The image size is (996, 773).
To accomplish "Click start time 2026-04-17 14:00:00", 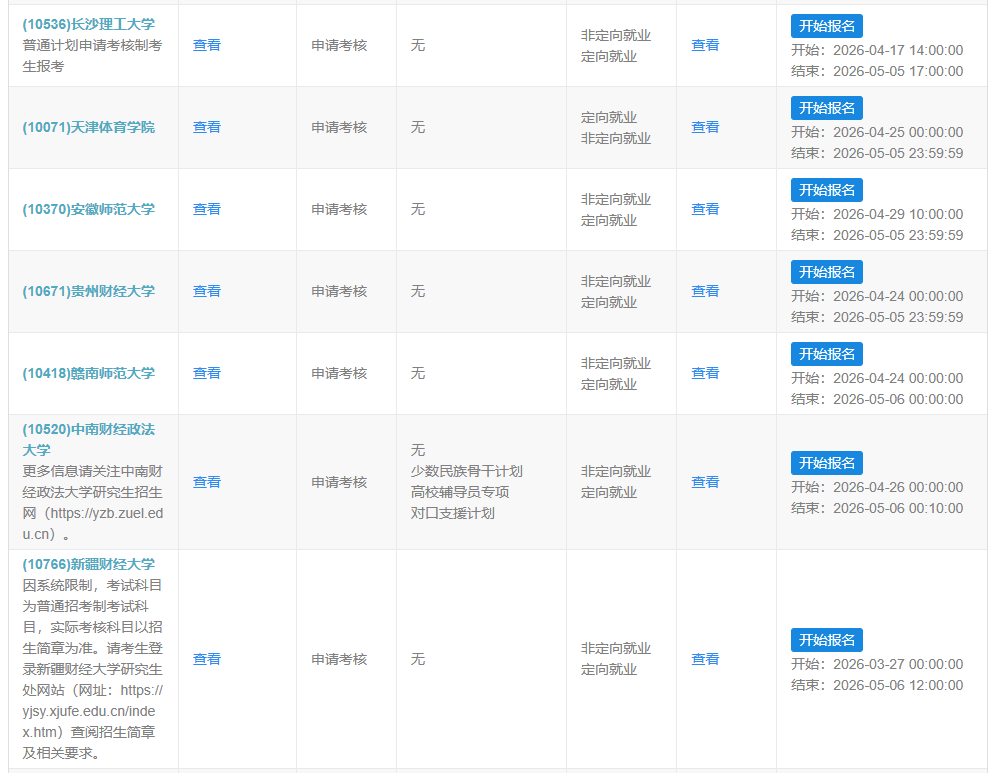I will tap(898, 50).
